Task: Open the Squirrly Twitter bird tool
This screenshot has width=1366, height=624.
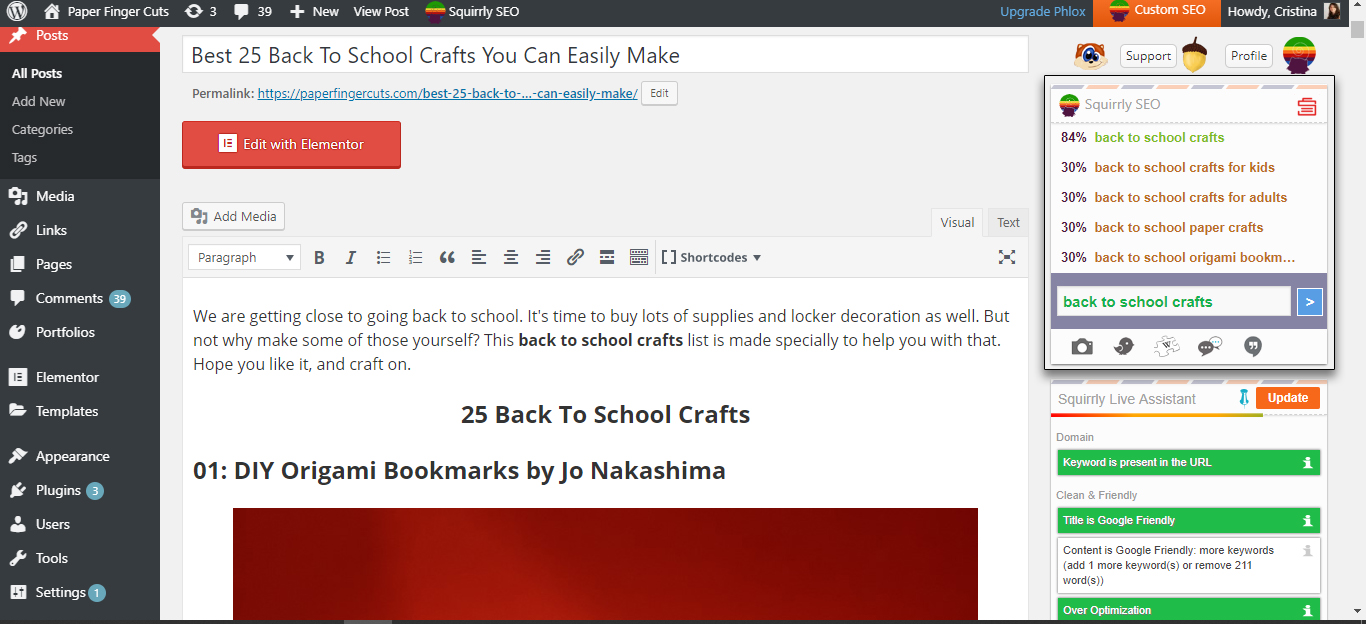Action: (x=1124, y=347)
